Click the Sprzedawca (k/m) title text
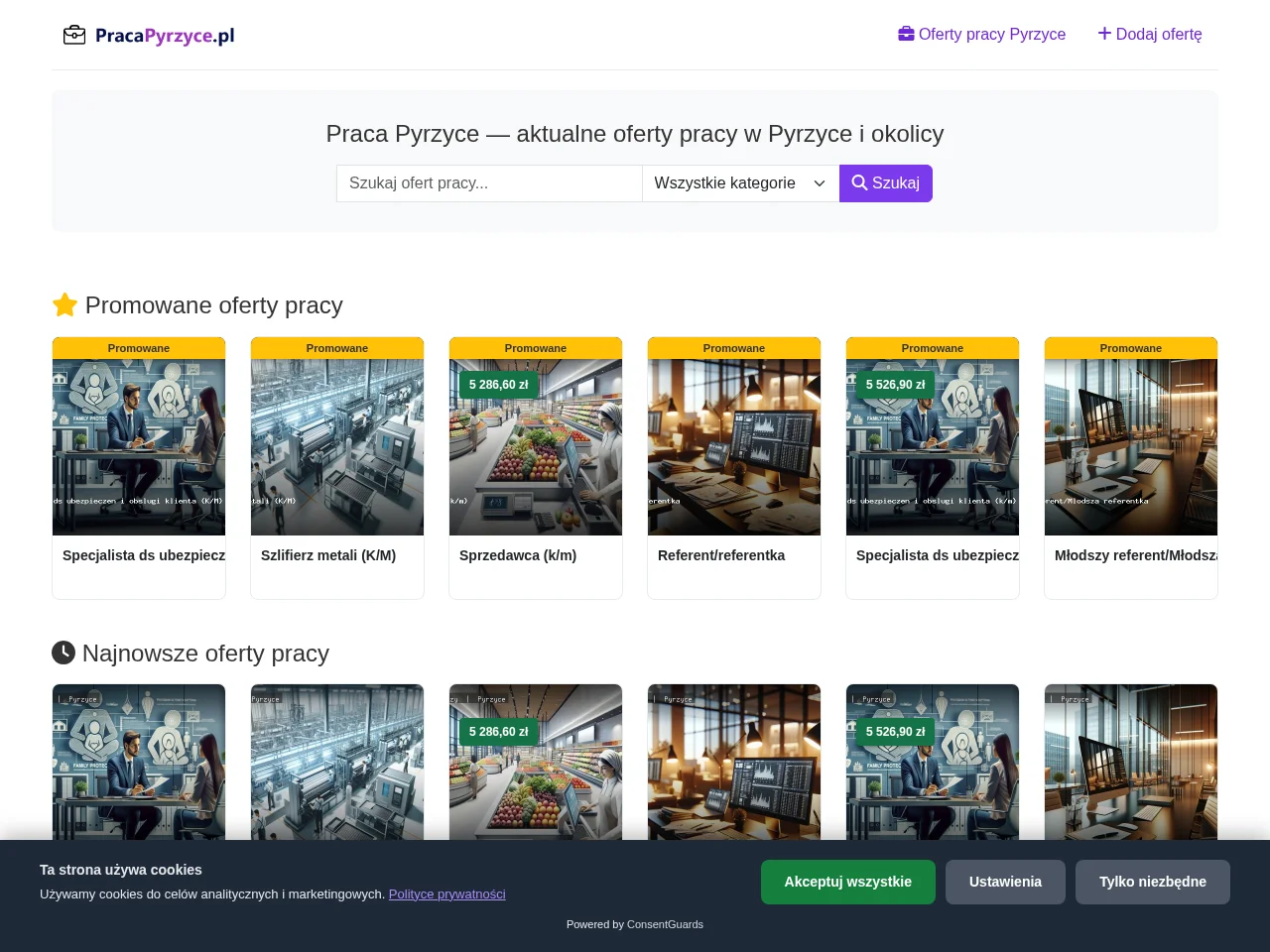The height and width of the screenshot is (952, 1270). (518, 555)
